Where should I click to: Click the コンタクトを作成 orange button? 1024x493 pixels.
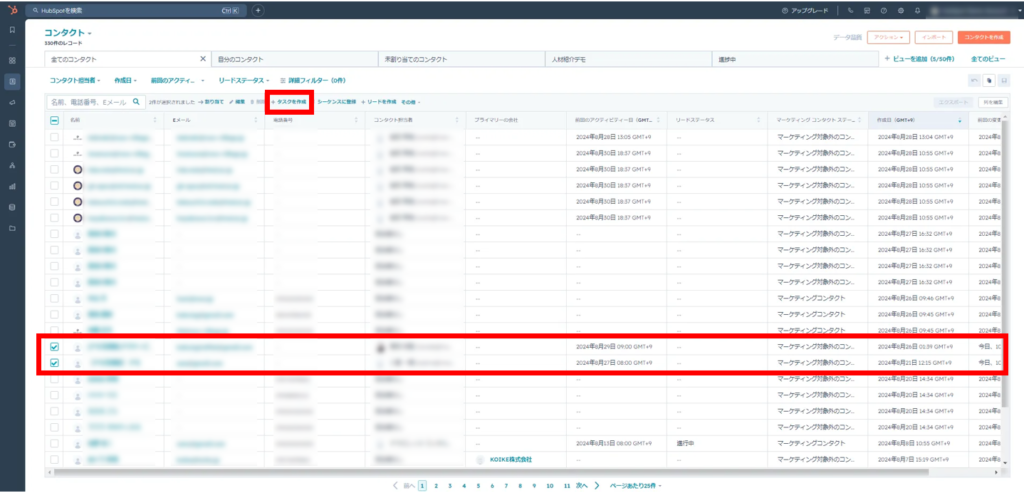point(984,38)
